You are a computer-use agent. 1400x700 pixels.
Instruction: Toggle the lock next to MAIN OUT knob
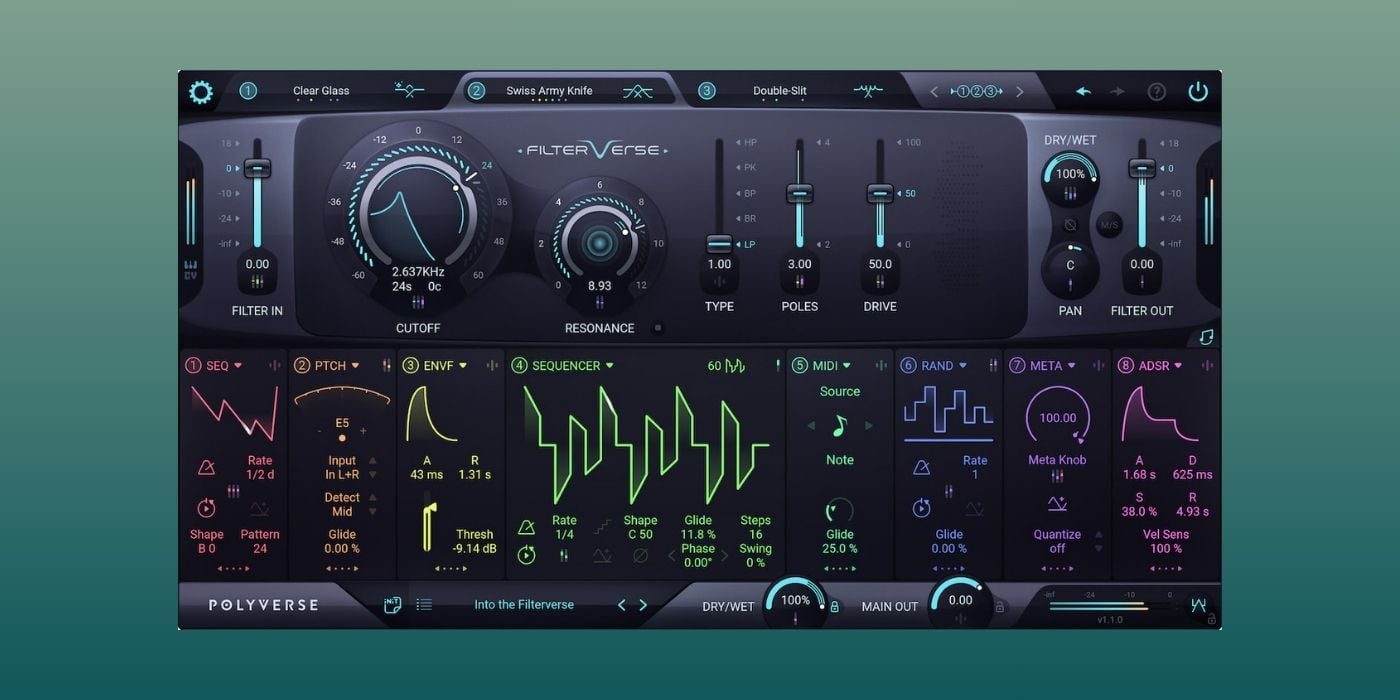tap(999, 606)
